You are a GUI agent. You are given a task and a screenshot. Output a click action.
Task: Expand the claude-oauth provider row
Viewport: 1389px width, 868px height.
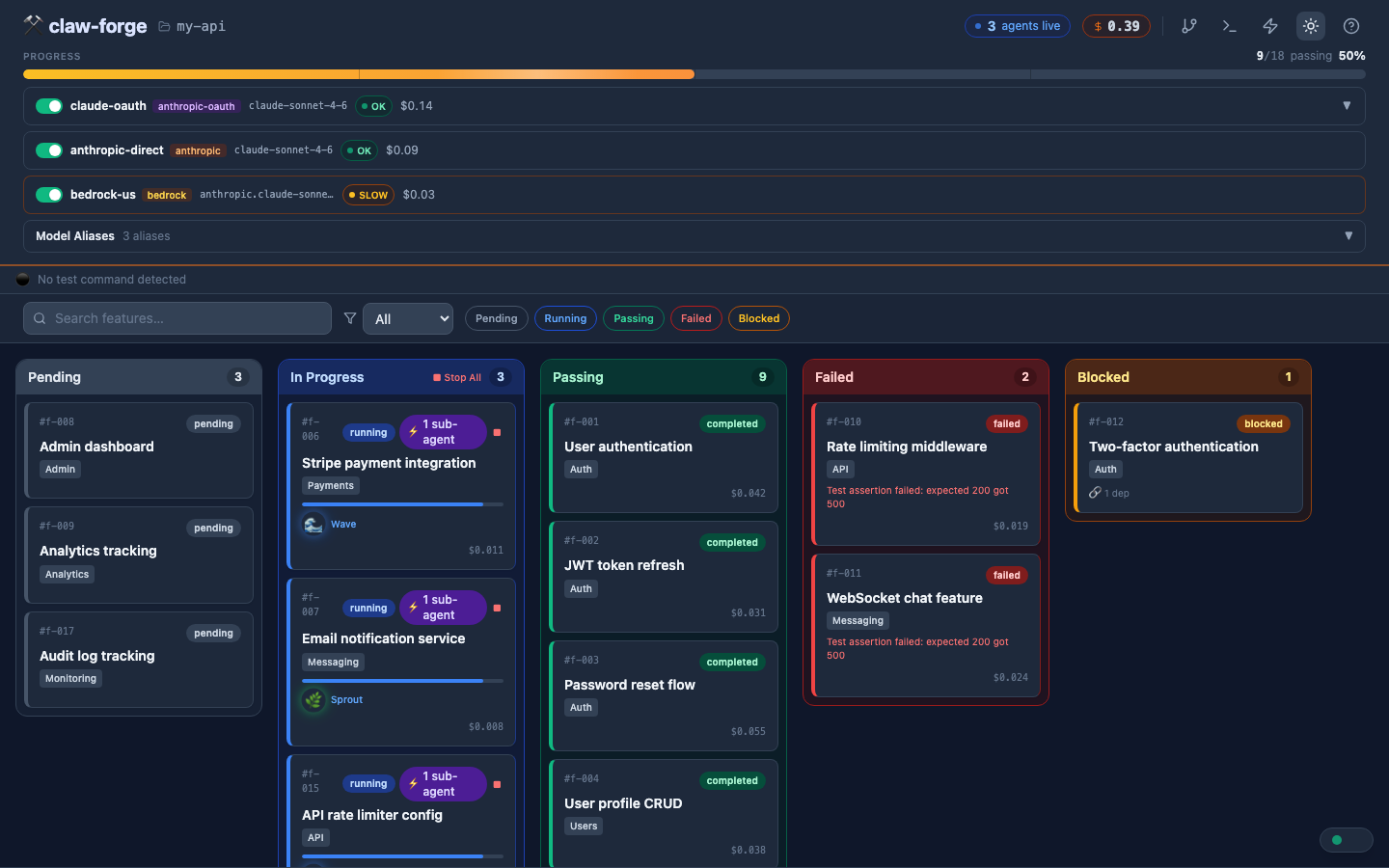click(1347, 106)
